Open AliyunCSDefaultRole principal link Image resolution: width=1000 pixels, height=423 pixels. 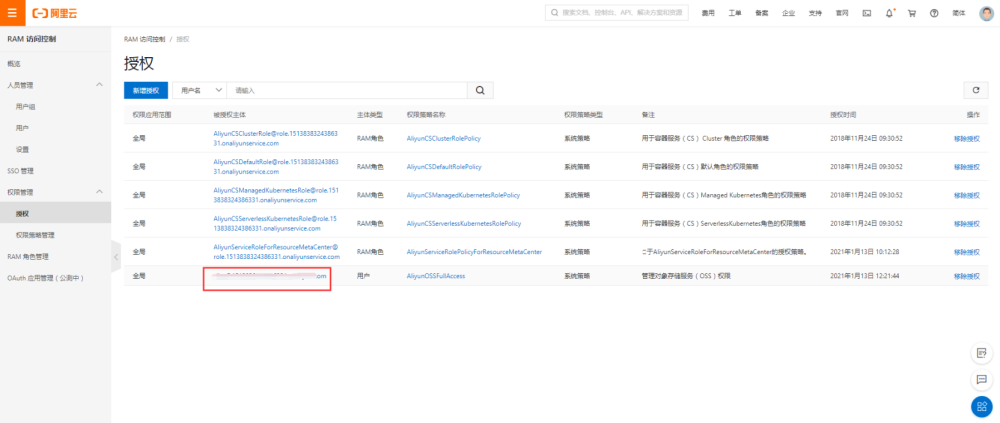276,167
